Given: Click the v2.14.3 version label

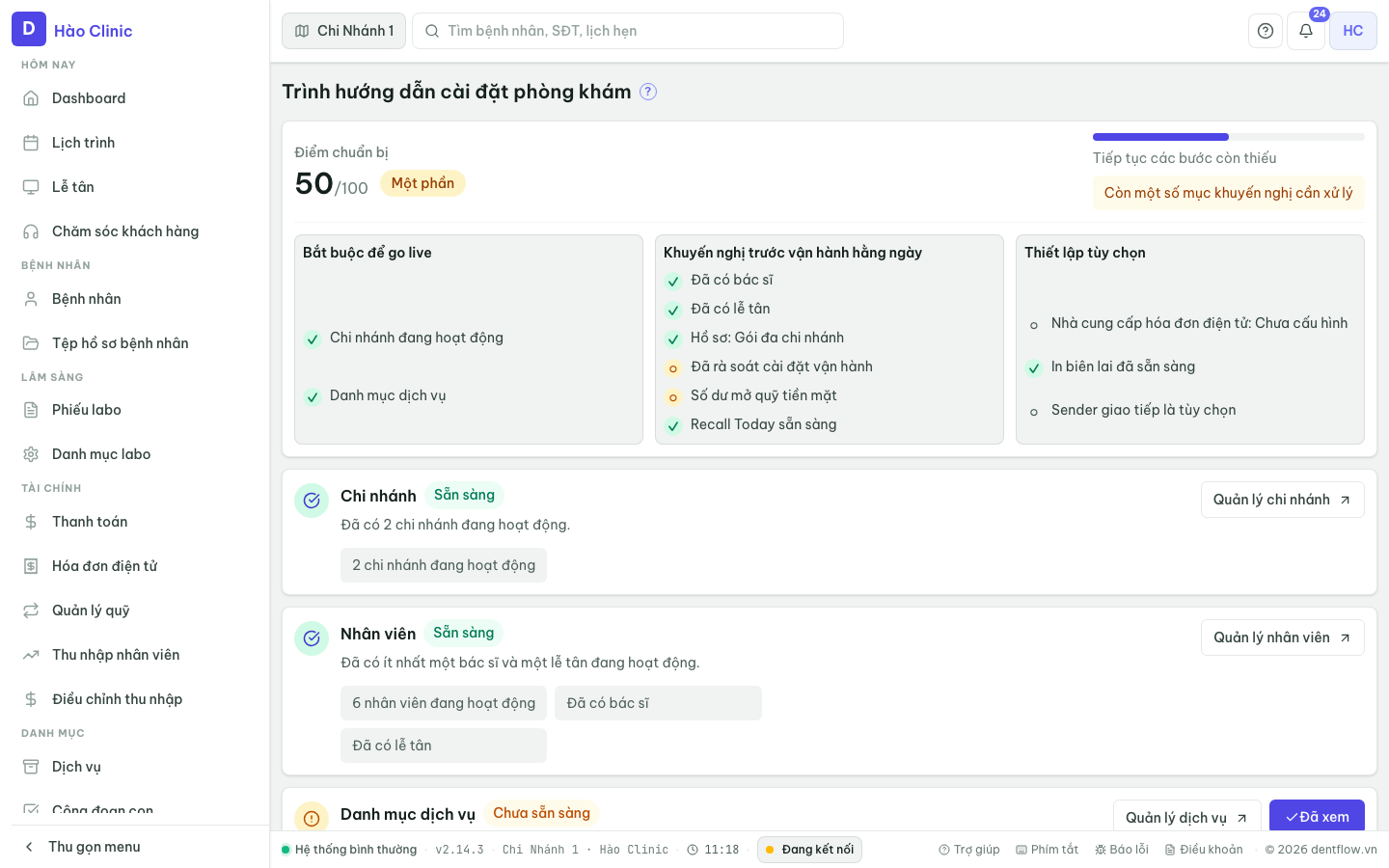Looking at the screenshot, I should 459,850.
